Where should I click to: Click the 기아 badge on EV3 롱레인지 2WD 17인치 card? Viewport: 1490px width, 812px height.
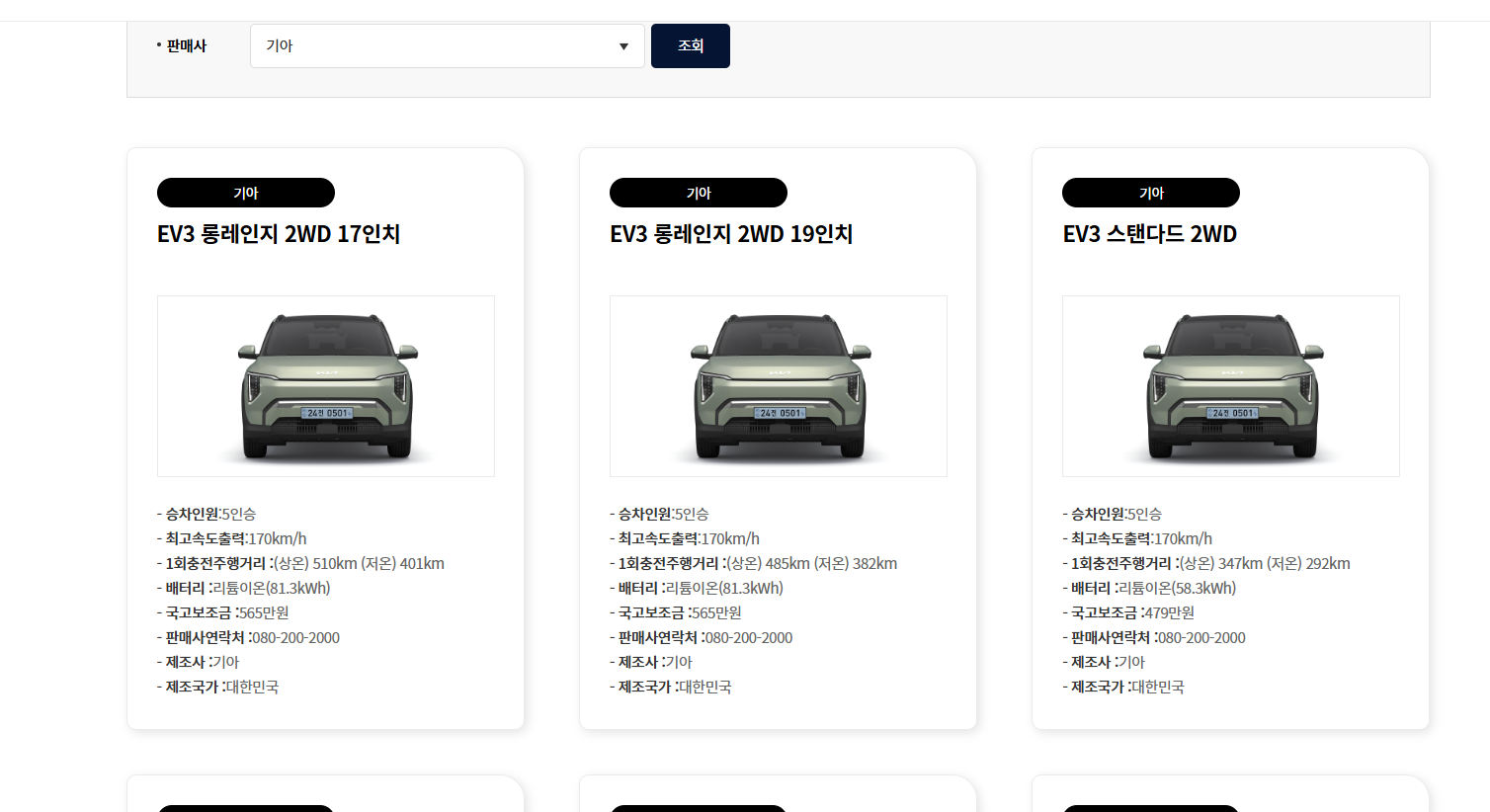click(x=246, y=193)
